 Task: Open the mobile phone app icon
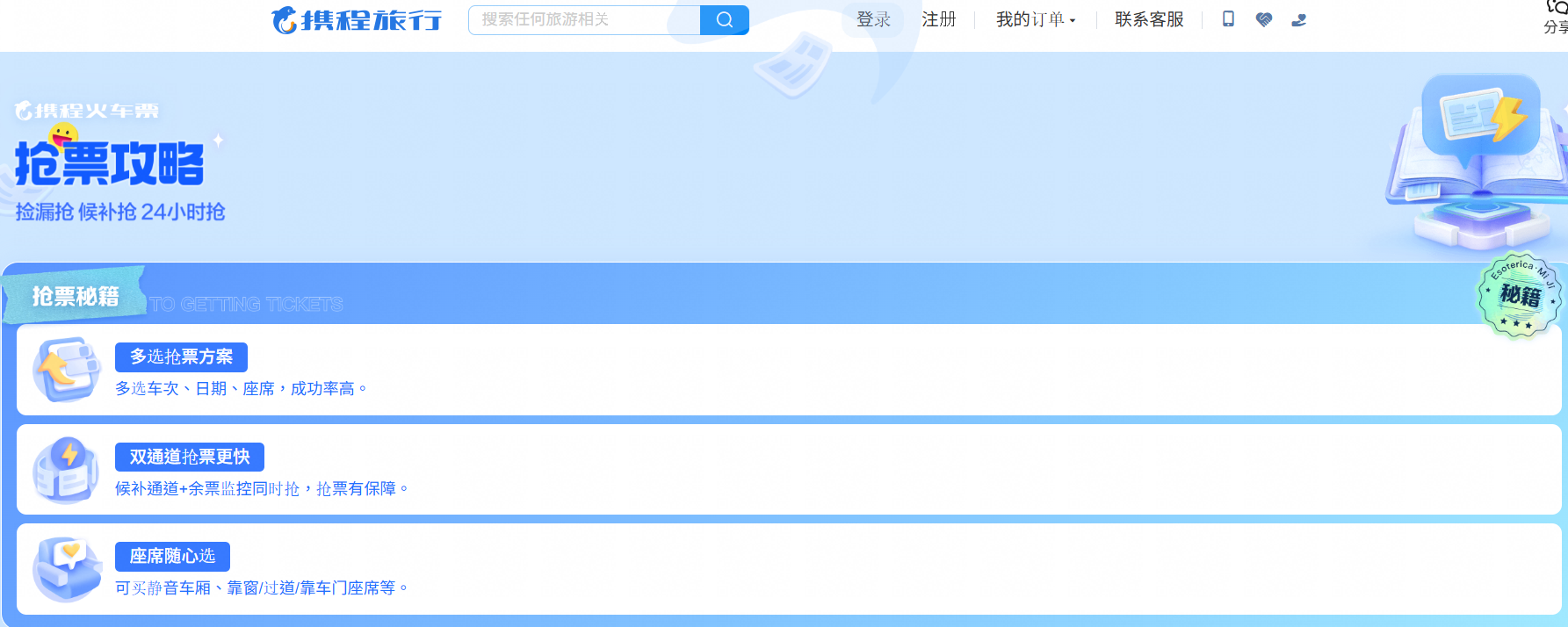(x=1228, y=18)
